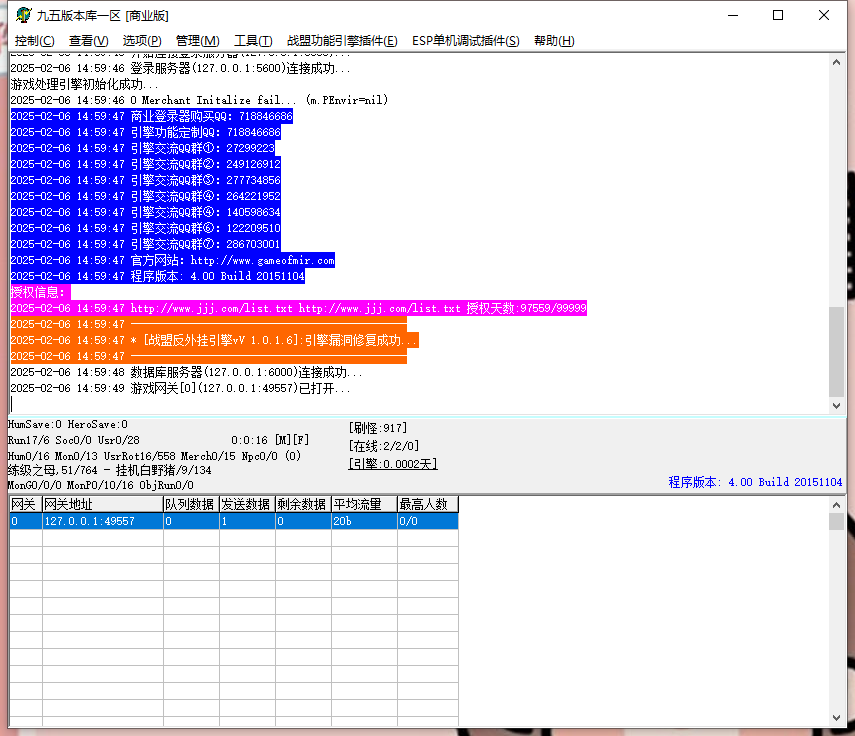The height and width of the screenshot is (736, 855).
Task: Click the [引擎:0.0002天] link
Action: coord(393,464)
